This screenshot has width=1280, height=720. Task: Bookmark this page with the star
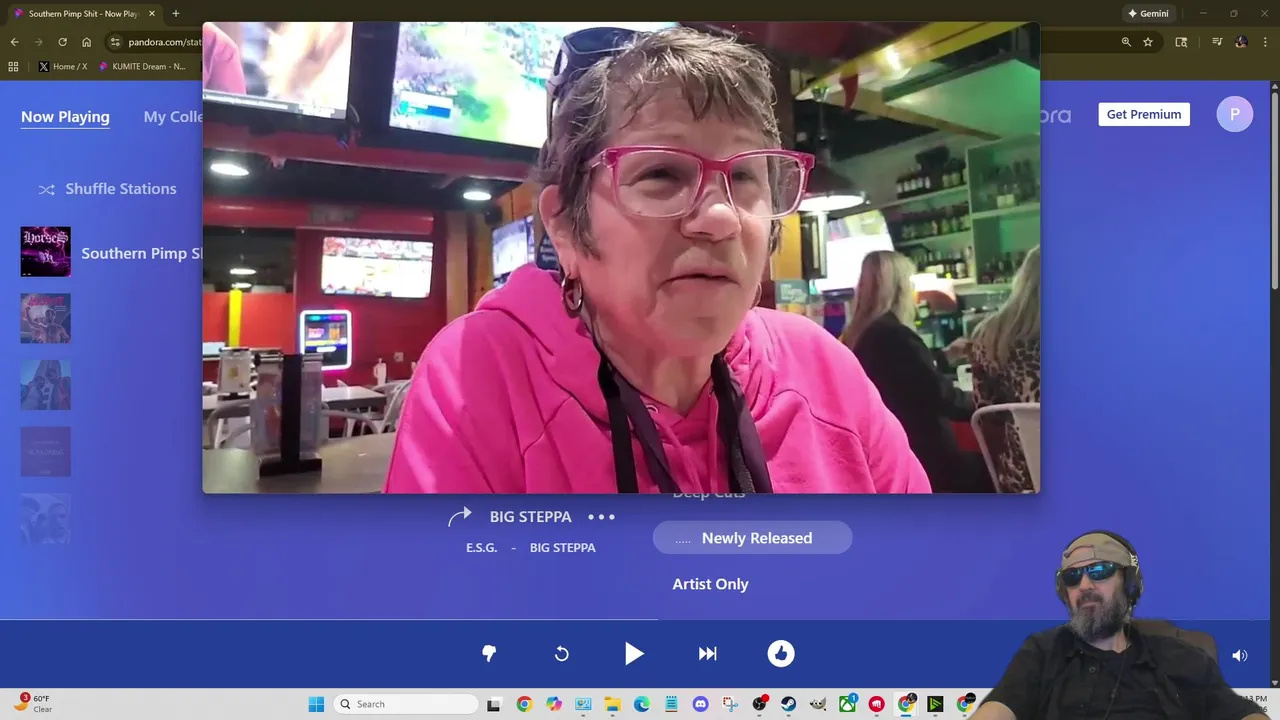click(1148, 42)
